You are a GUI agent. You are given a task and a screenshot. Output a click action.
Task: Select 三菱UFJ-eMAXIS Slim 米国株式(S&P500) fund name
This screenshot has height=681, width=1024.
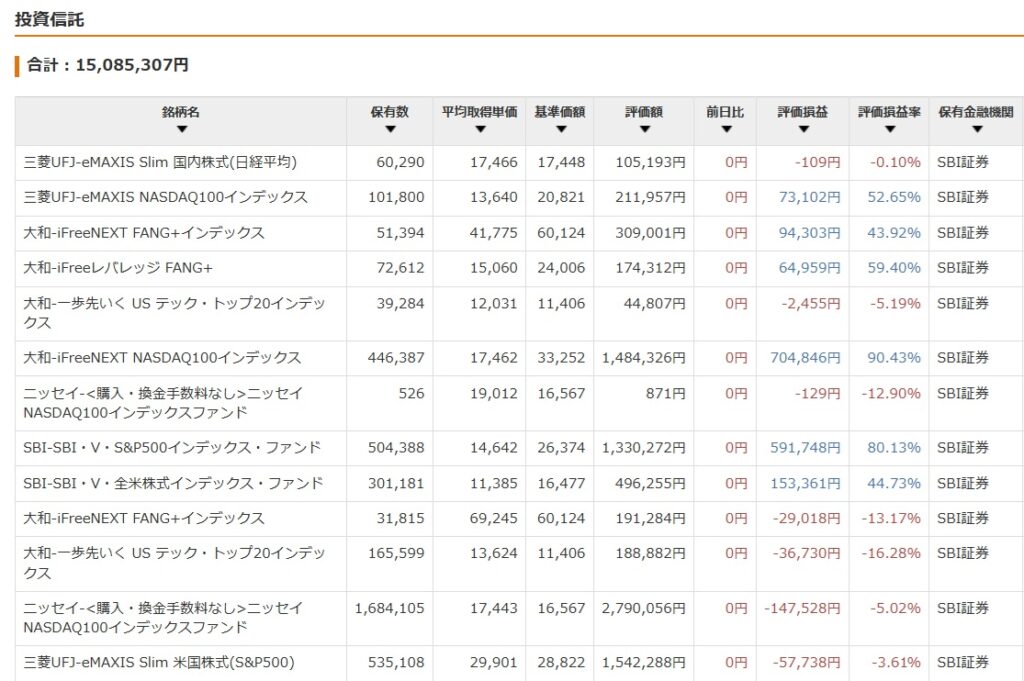click(x=159, y=662)
